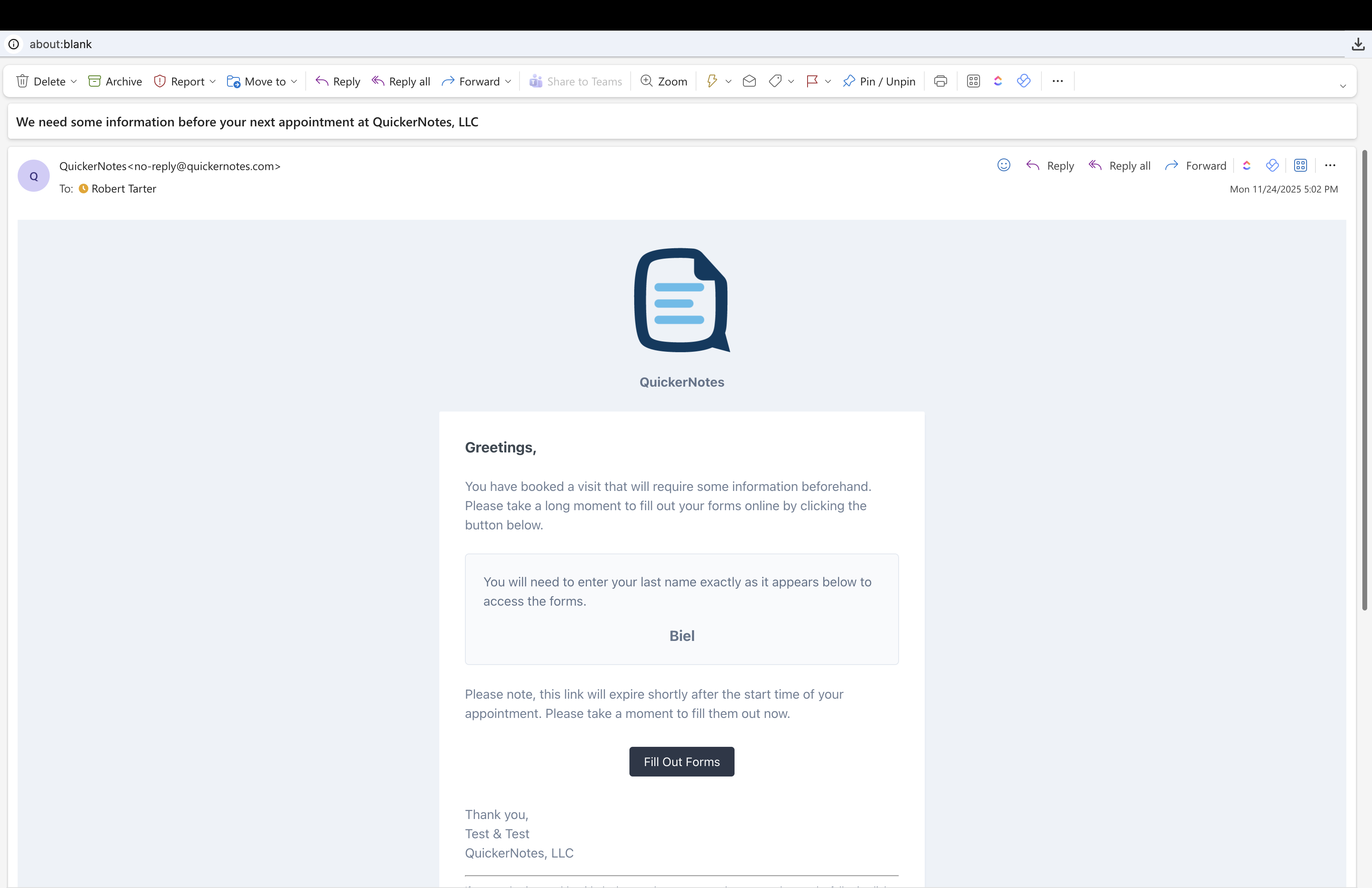The width and height of the screenshot is (1372, 888).
Task: Click the vertical scrollbar of message pane
Action: click(1364, 380)
